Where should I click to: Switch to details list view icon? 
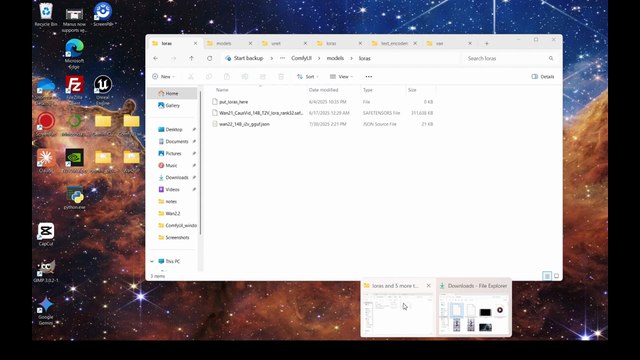547,276
